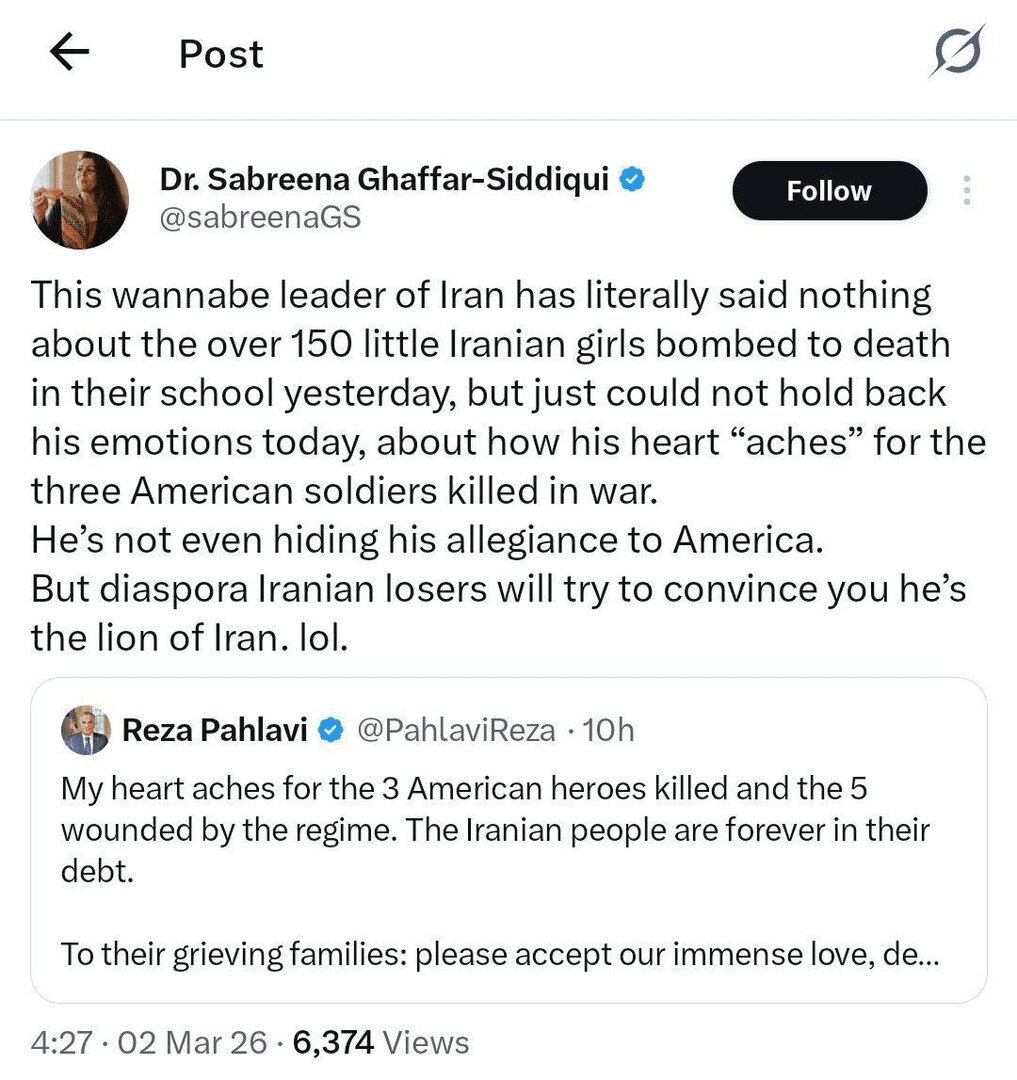This screenshot has width=1017, height=1080.
Task: Tap the 10h timestamp on quoted post
Action: click(608, 731)
